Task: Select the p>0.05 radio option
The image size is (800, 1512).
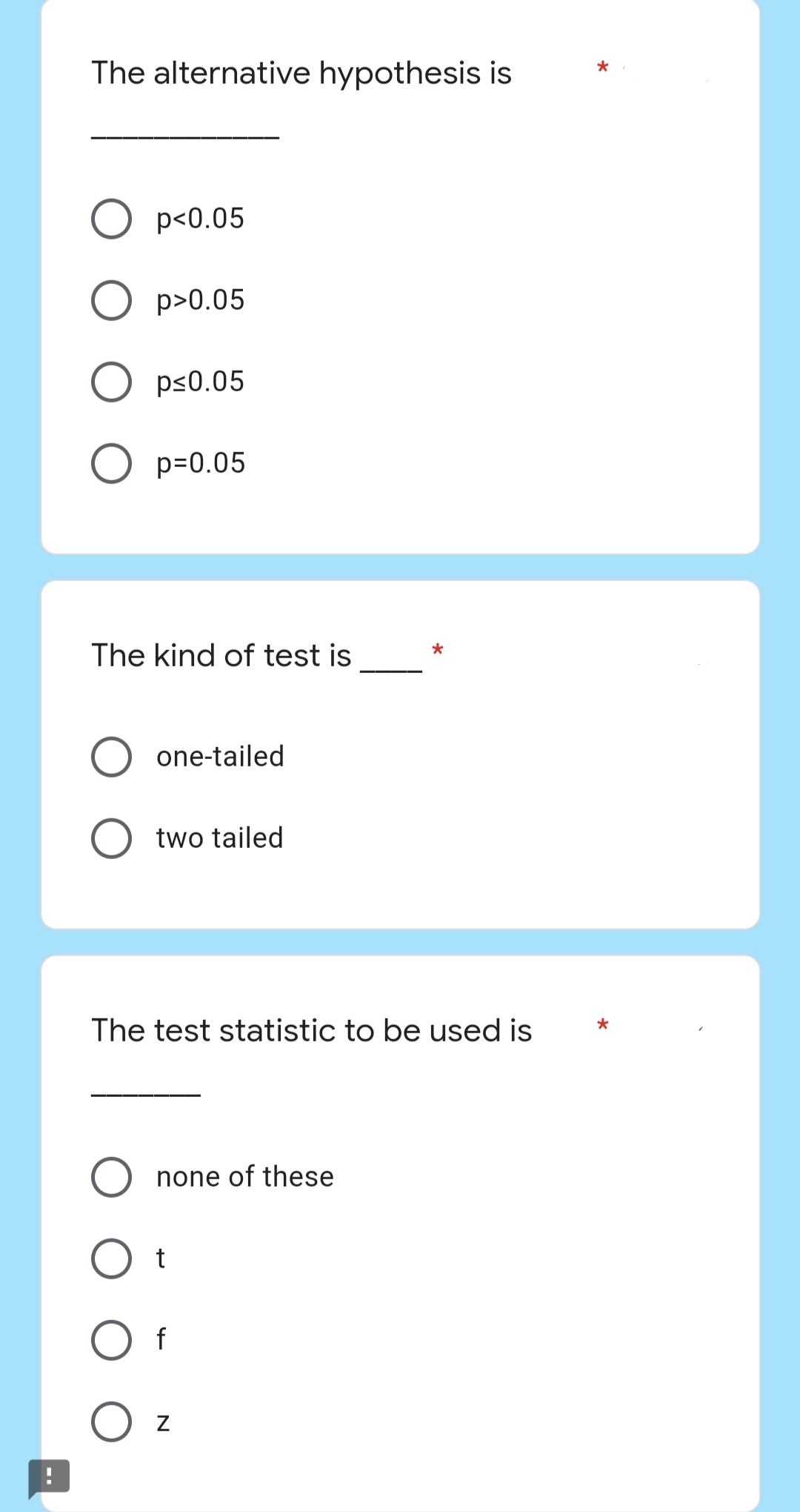Action: [x=112, y=301]
